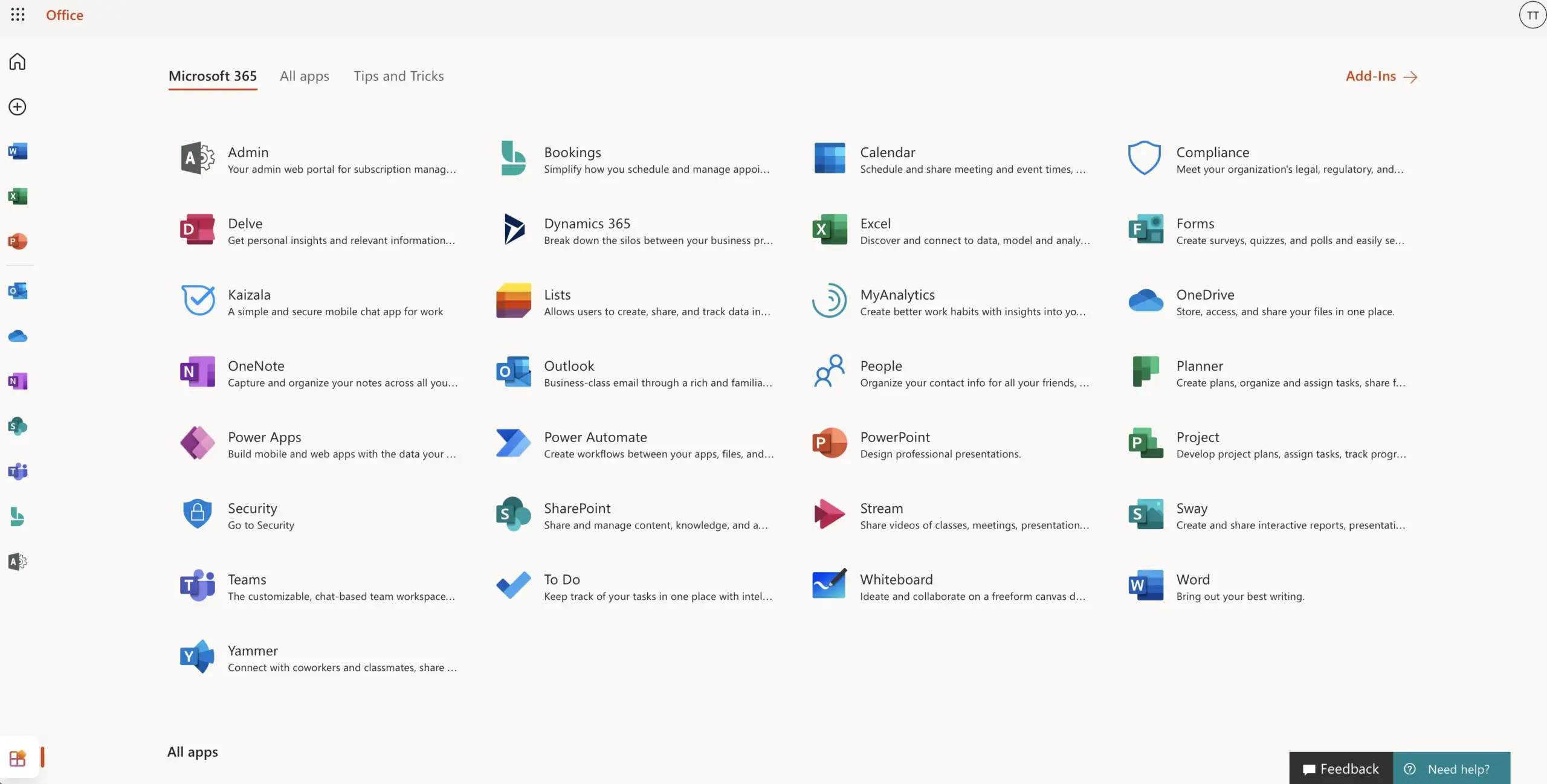Viewport: 1547px width, 784px height.
Task: Open Bookings from the left sidebar
Action: (18, 516)
